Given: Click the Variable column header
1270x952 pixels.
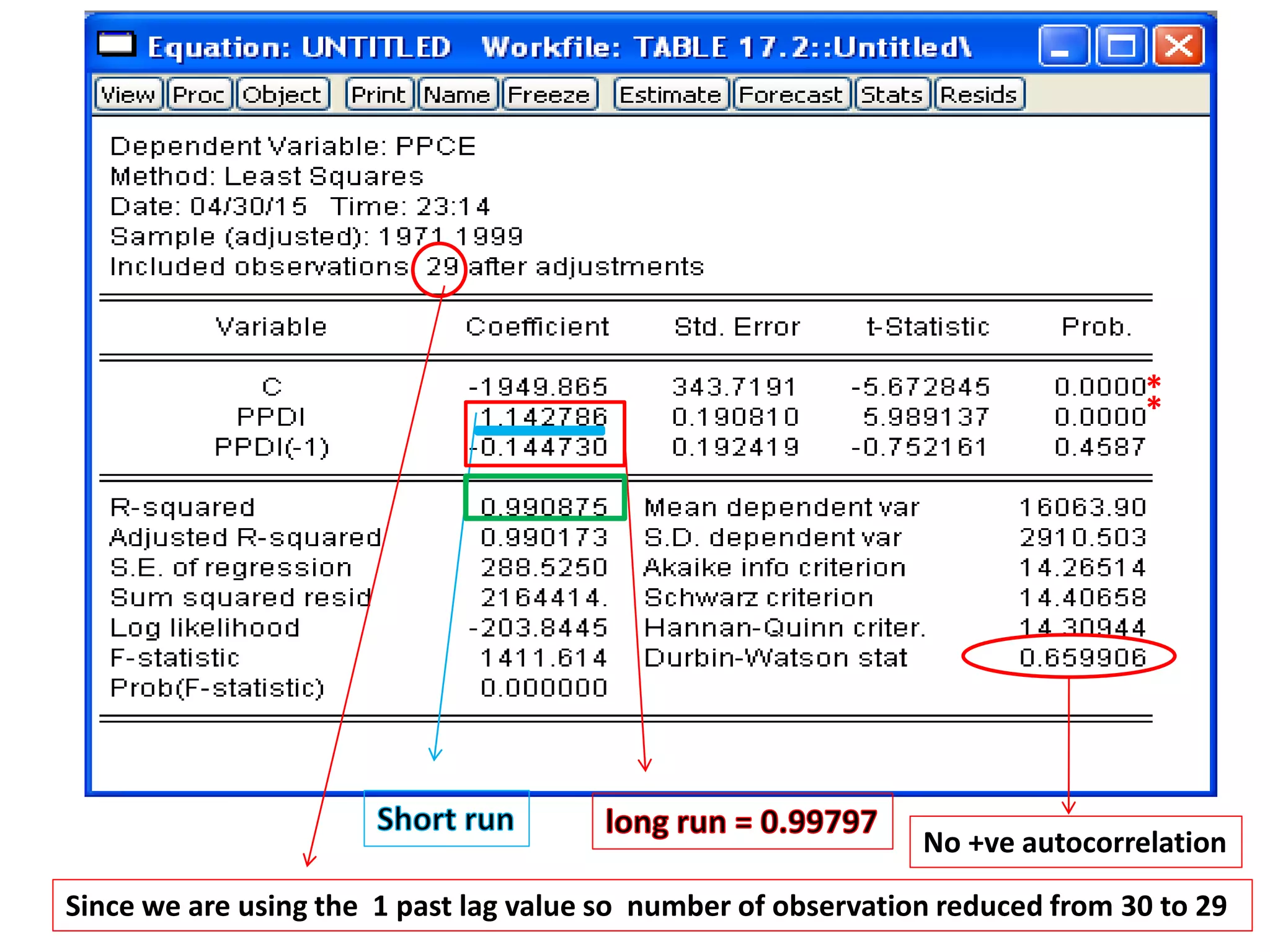Looking at the screenshot, I should 271,327.
